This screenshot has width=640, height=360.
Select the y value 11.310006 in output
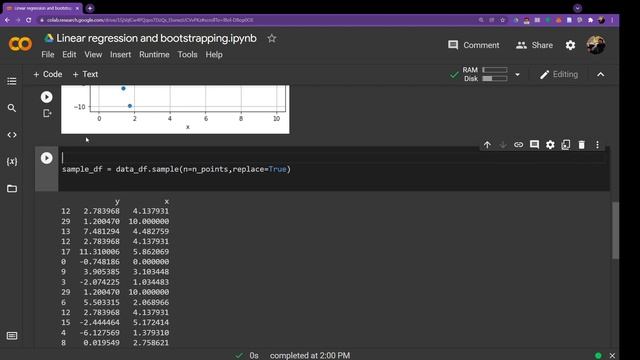click(100, 251)
